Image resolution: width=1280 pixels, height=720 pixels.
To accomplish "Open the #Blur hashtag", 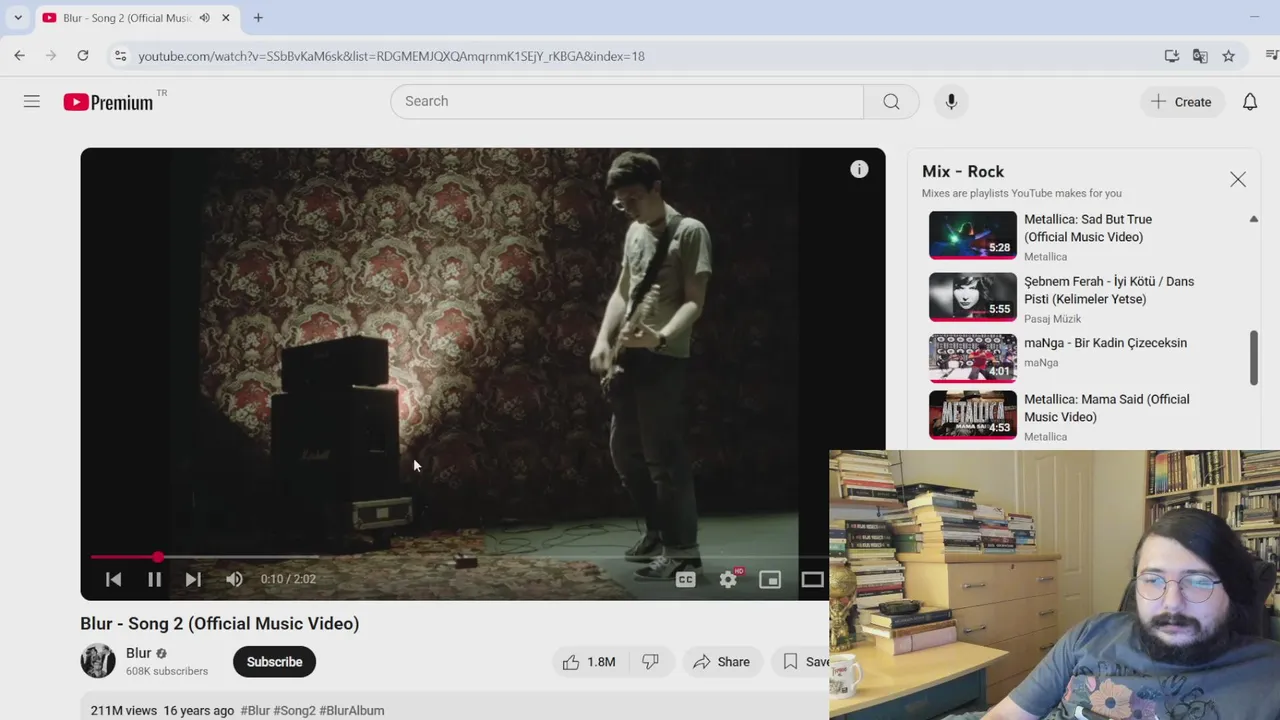I will (x=255, y=710).
